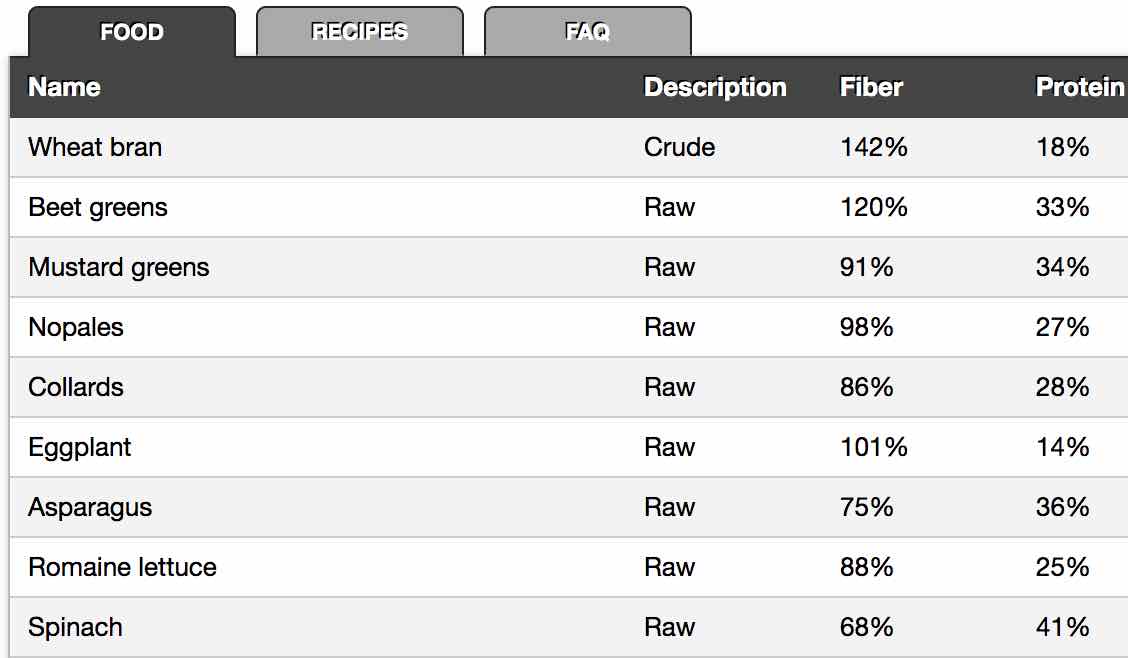Choose the Collards row
This screenshot has height=658, width=1128.
(x=76, y=387)
